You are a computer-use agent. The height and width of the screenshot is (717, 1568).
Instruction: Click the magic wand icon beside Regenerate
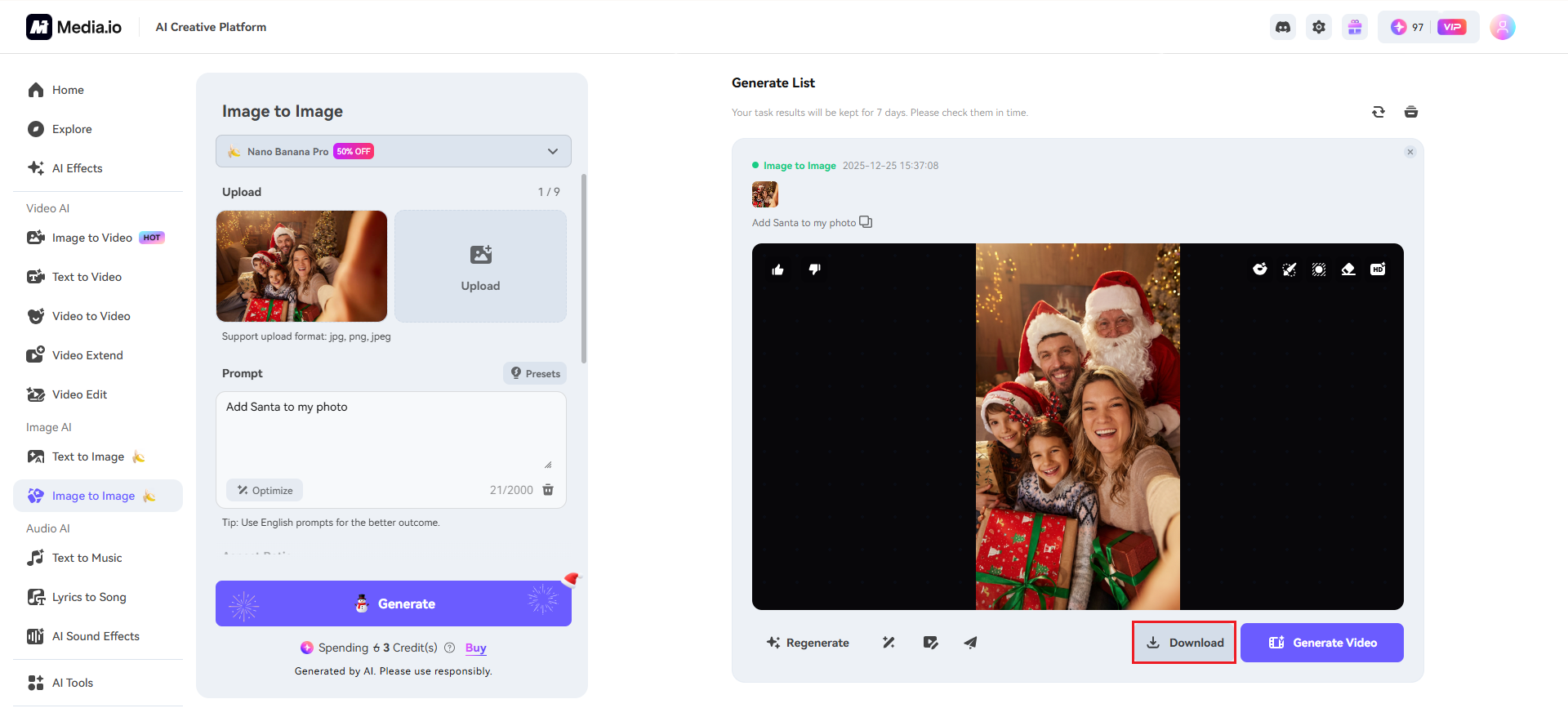tap(889, 643)
